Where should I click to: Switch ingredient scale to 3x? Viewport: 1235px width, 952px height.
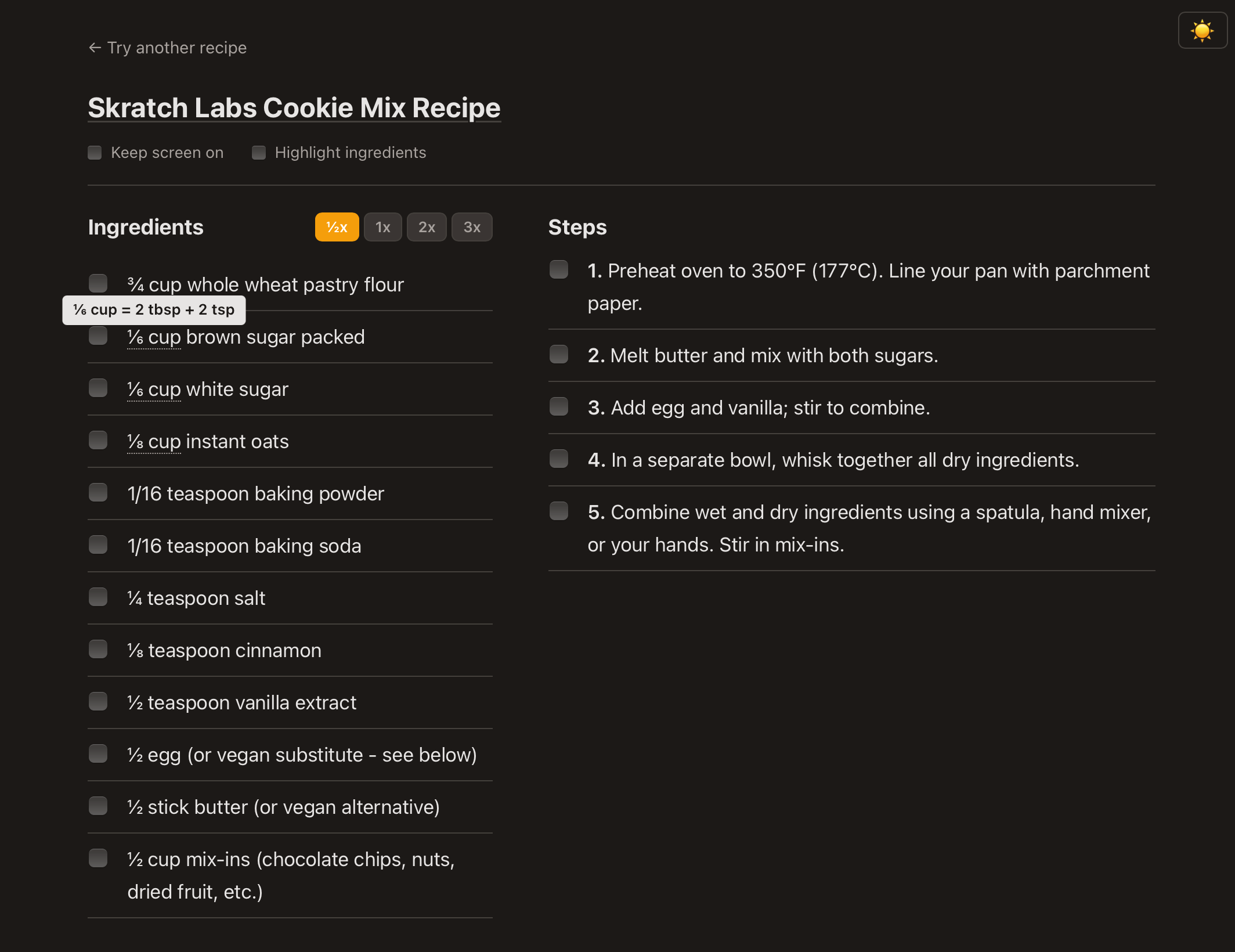click(472, 227)
